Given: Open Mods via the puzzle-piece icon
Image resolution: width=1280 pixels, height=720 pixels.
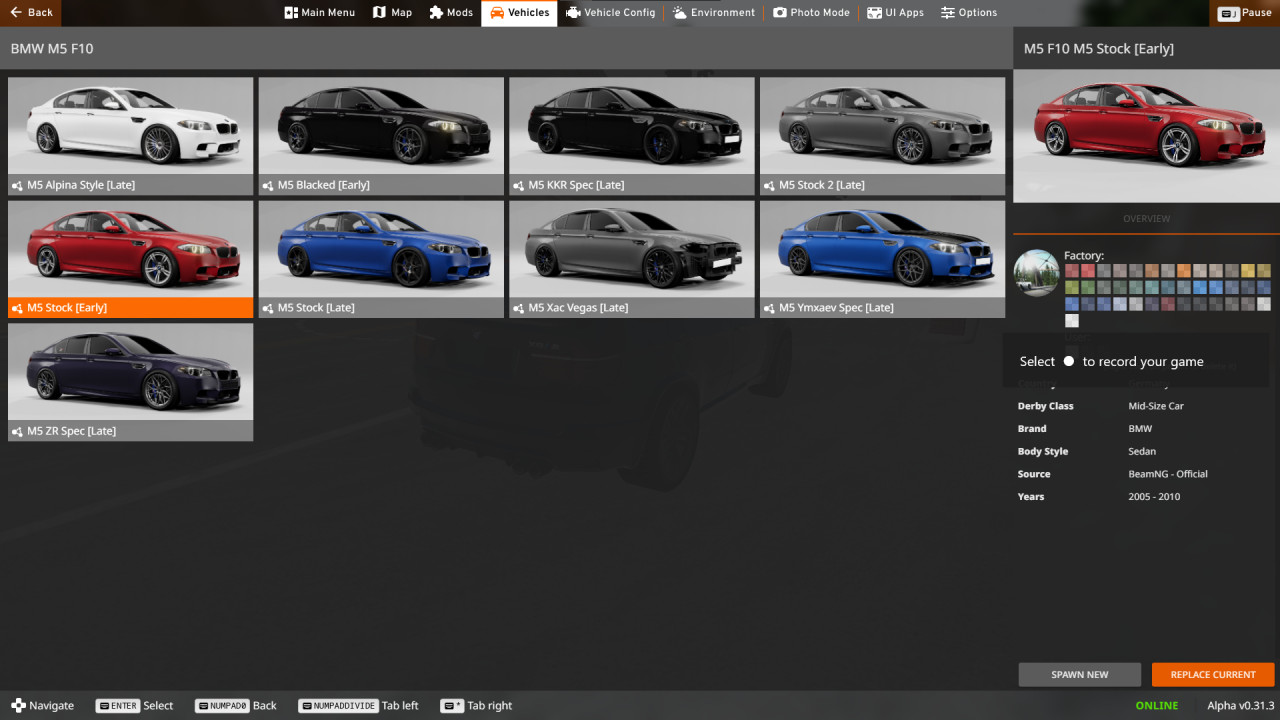Looking at the screenshot, I should 436,12.
